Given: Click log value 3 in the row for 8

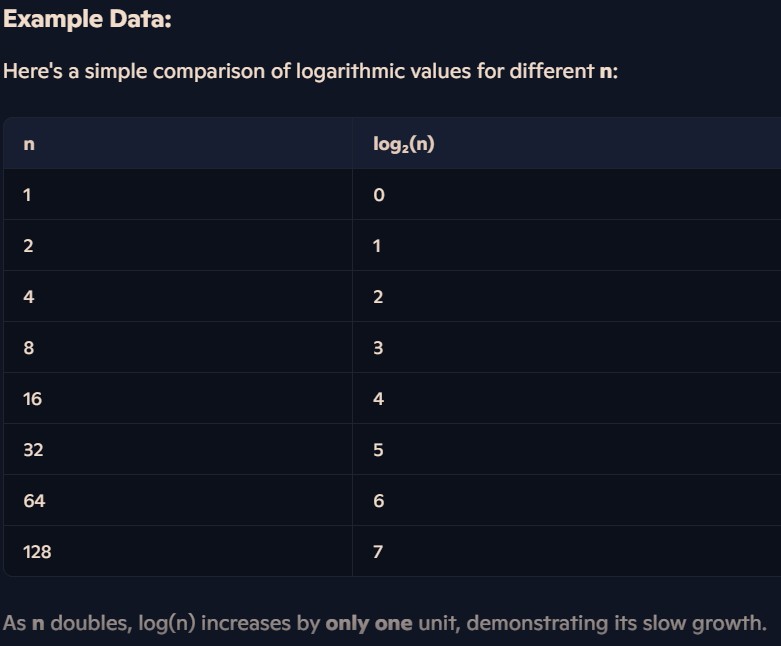Looking at the screenshot, I should pyautogui.click(x=378, y=348).
